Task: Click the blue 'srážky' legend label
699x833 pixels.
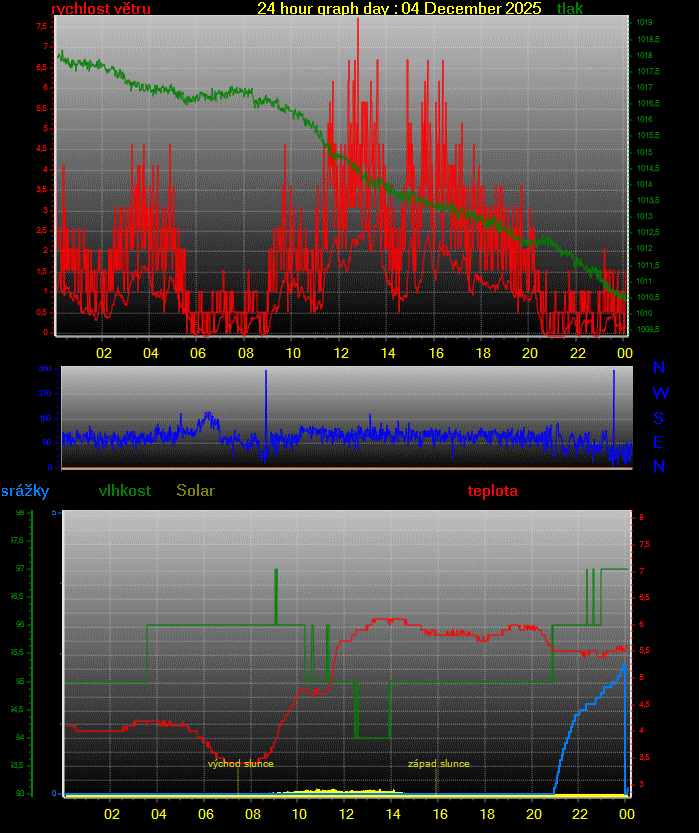Action: click(25, 491)
